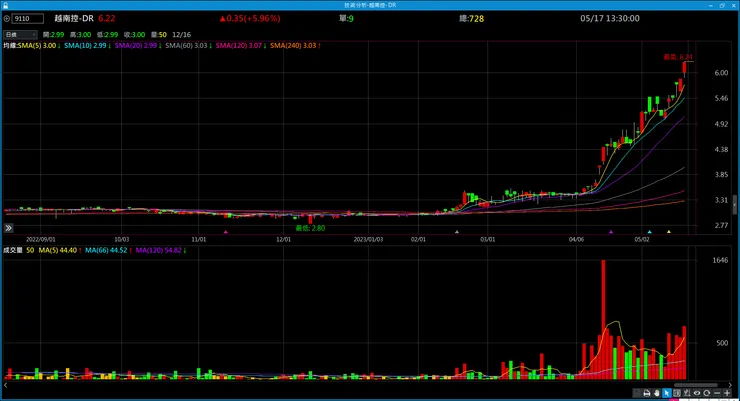Viewport: 740px width, 401px height.
Task: Click the cyan triangle marker near 05/02
Action: click(x=649, y=232)
